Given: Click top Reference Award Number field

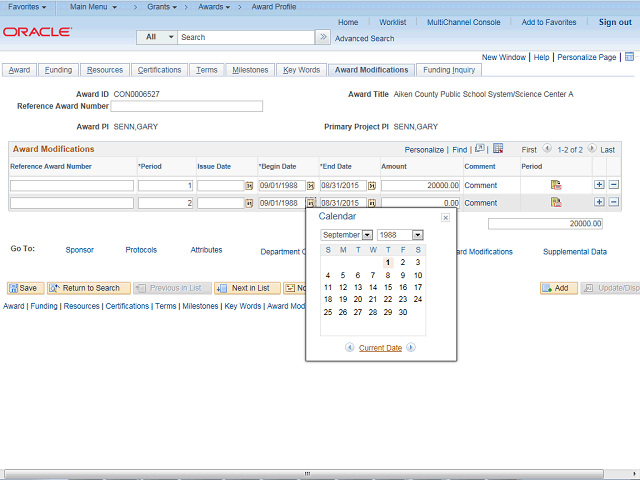Looking at the screenshot, I should (x=187, y=106).
